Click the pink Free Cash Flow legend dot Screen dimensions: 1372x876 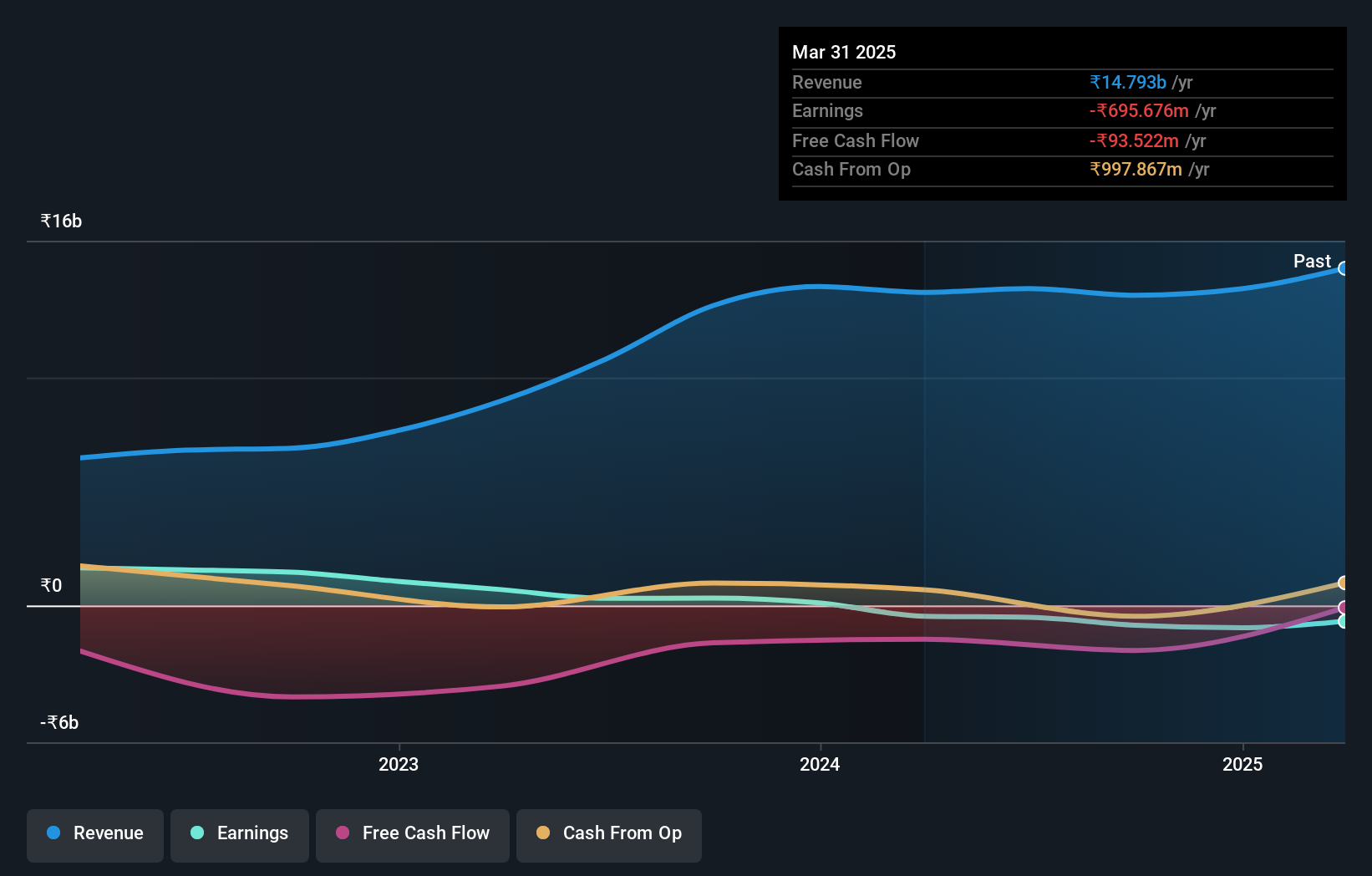coord(343,833)
